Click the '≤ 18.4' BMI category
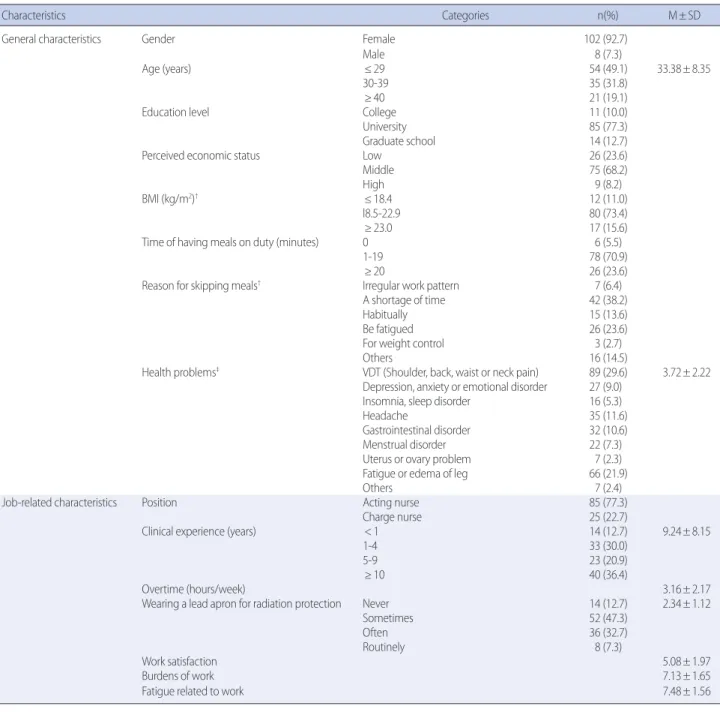This screenshot has width=720, height=712. pos(378,199)
